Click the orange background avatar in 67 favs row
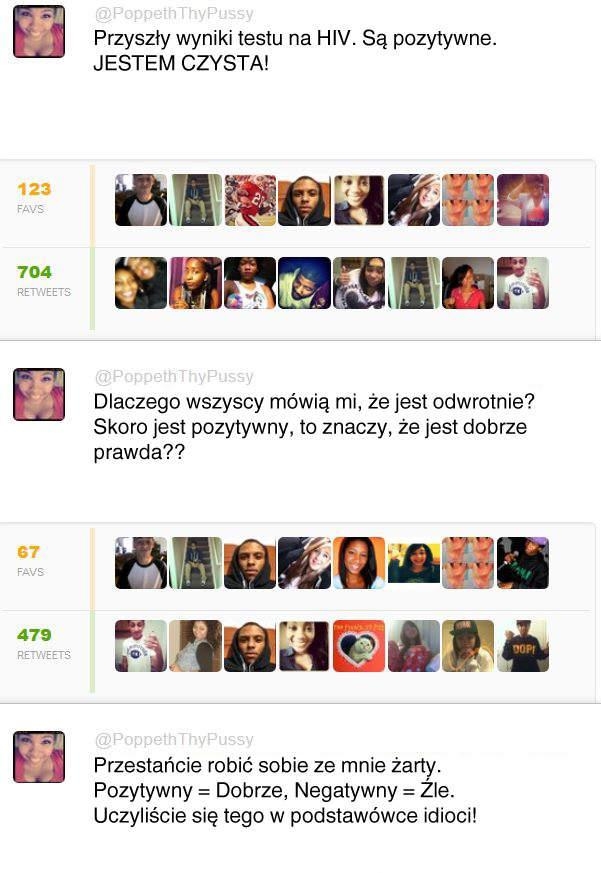 click(x=359, y=563)
